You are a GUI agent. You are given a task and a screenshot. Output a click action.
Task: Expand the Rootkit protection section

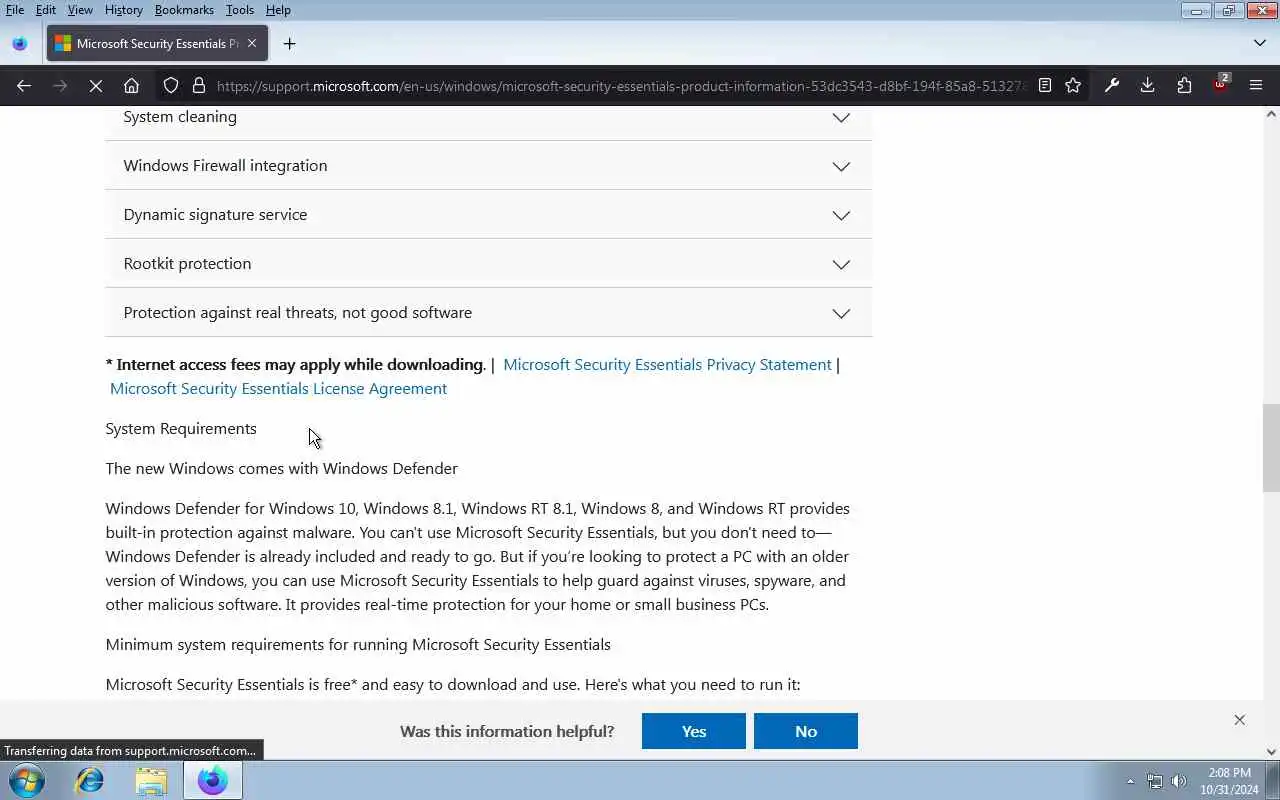(488, 264)
